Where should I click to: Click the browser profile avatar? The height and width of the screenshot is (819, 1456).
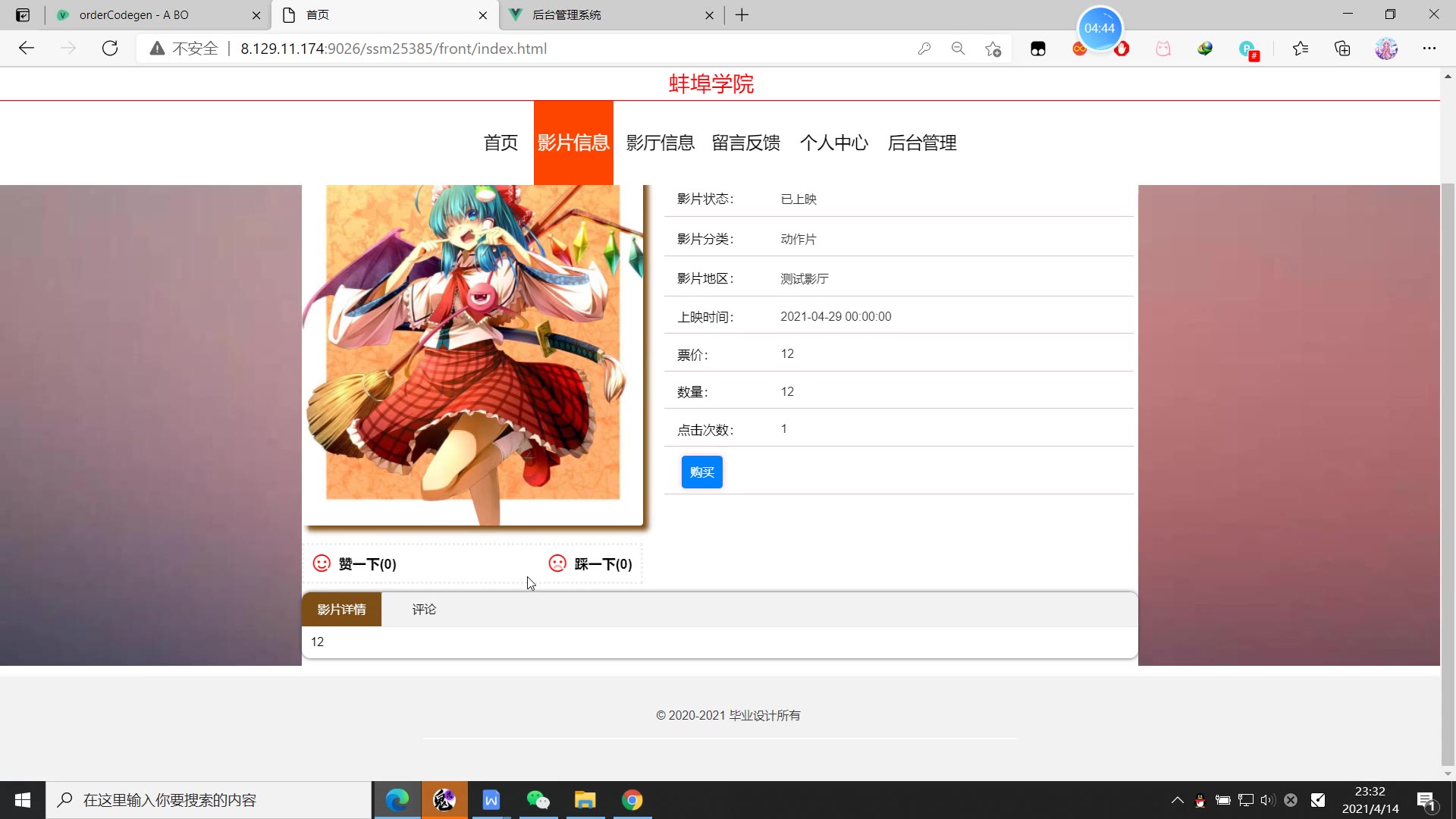tap(1386, 49)
